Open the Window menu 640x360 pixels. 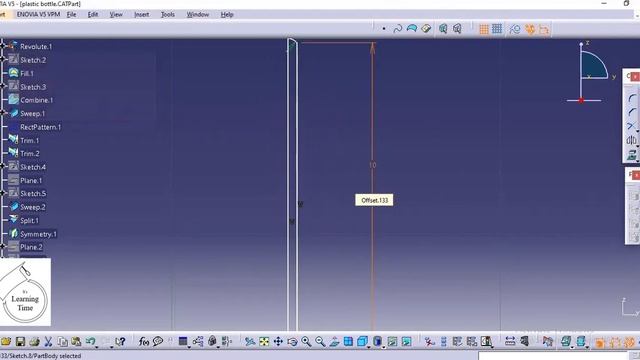pyautogui.click(x=198, y=14)
